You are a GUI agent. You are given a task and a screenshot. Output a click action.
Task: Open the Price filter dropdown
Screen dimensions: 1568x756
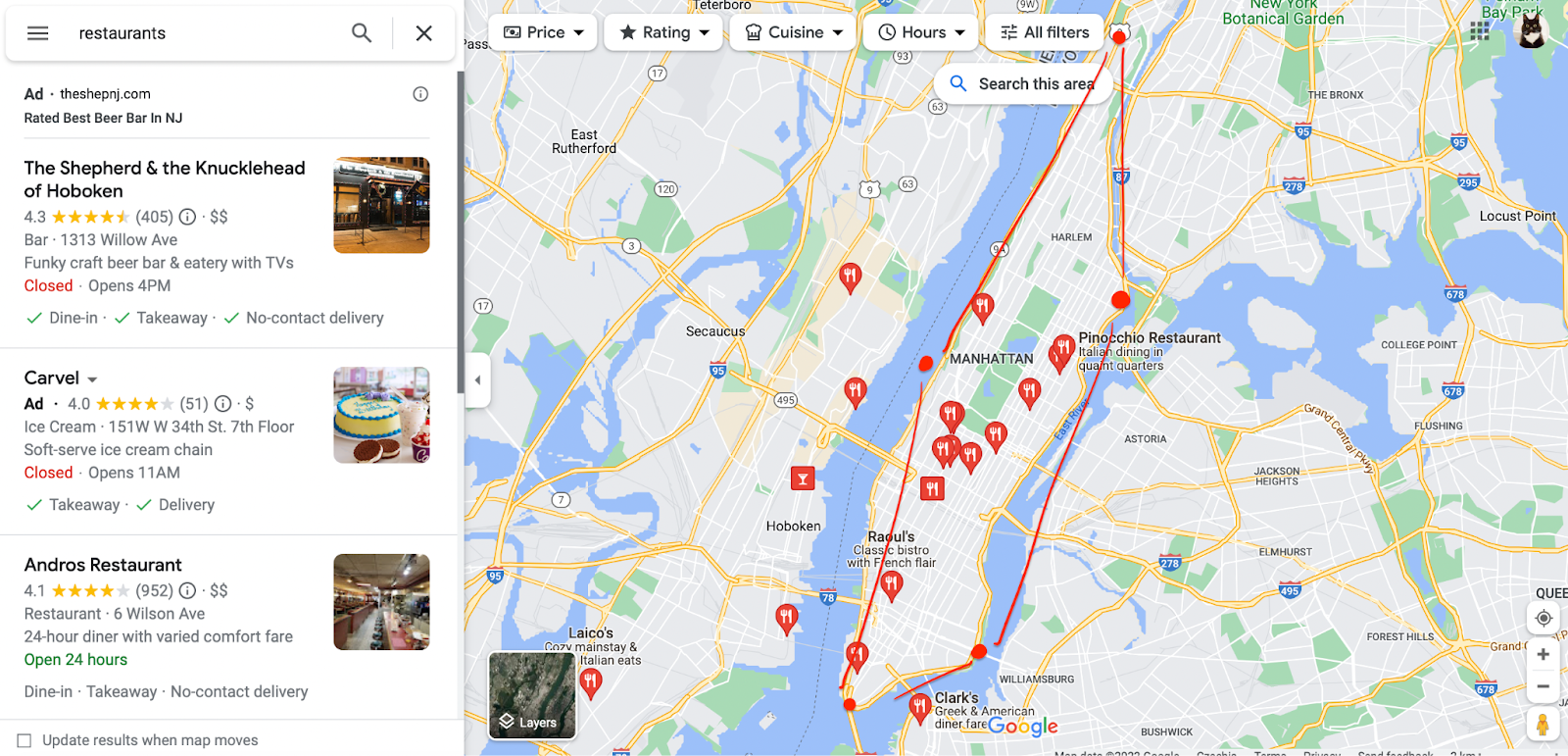(543, 32)
